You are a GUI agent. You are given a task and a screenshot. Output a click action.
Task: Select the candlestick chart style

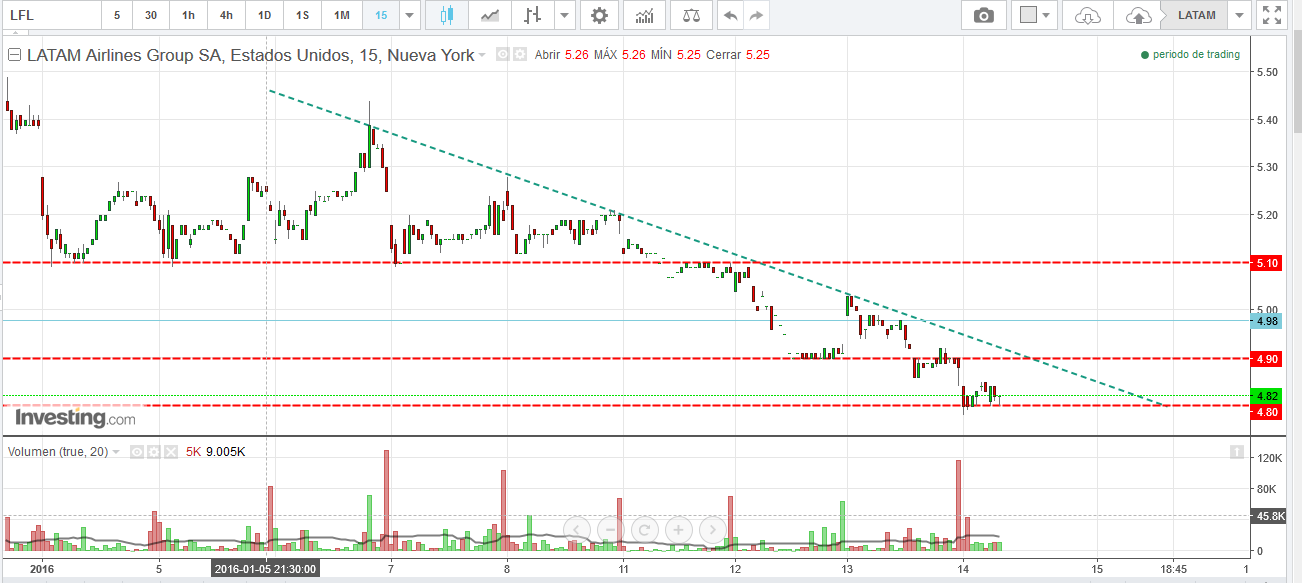(x=446, y=15)
